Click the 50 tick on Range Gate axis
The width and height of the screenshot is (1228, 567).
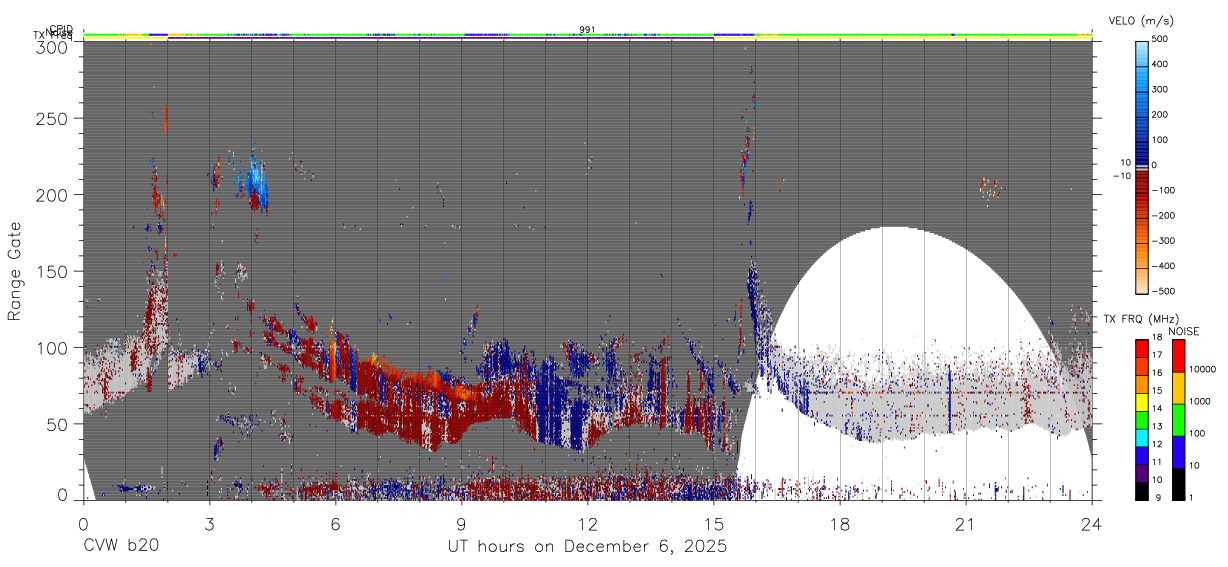[x=59, y=424]
